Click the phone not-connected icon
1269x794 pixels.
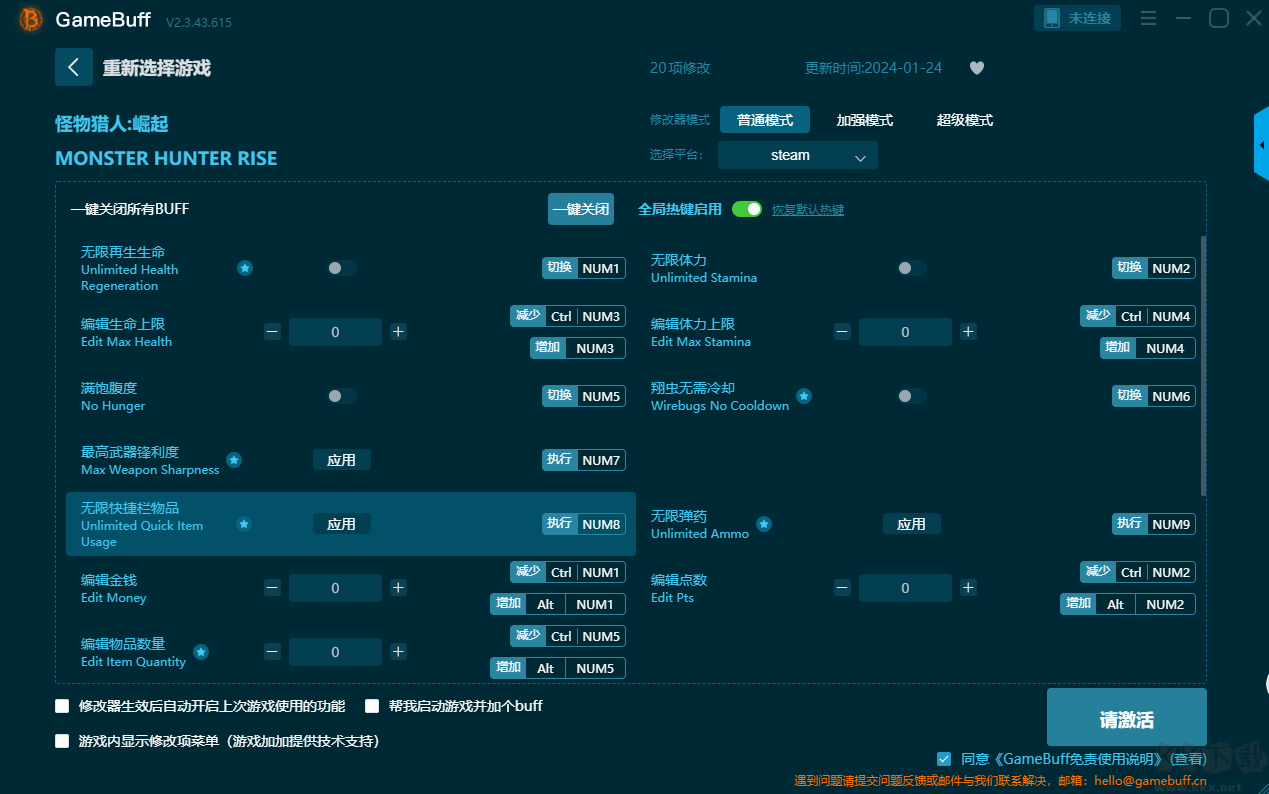point(1051,18)
